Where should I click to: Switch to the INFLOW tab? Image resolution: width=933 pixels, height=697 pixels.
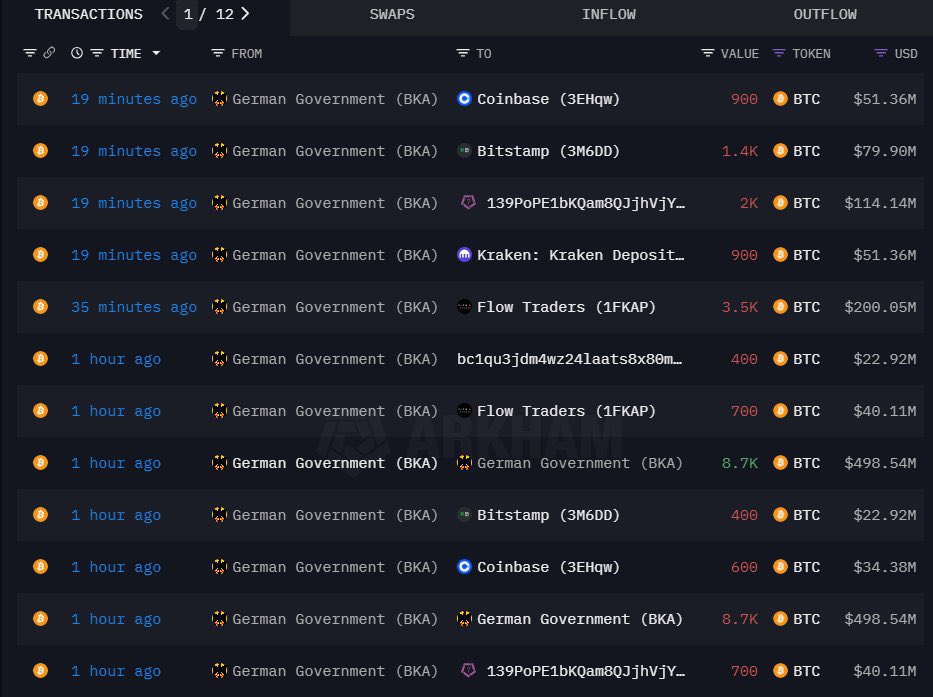608,14
